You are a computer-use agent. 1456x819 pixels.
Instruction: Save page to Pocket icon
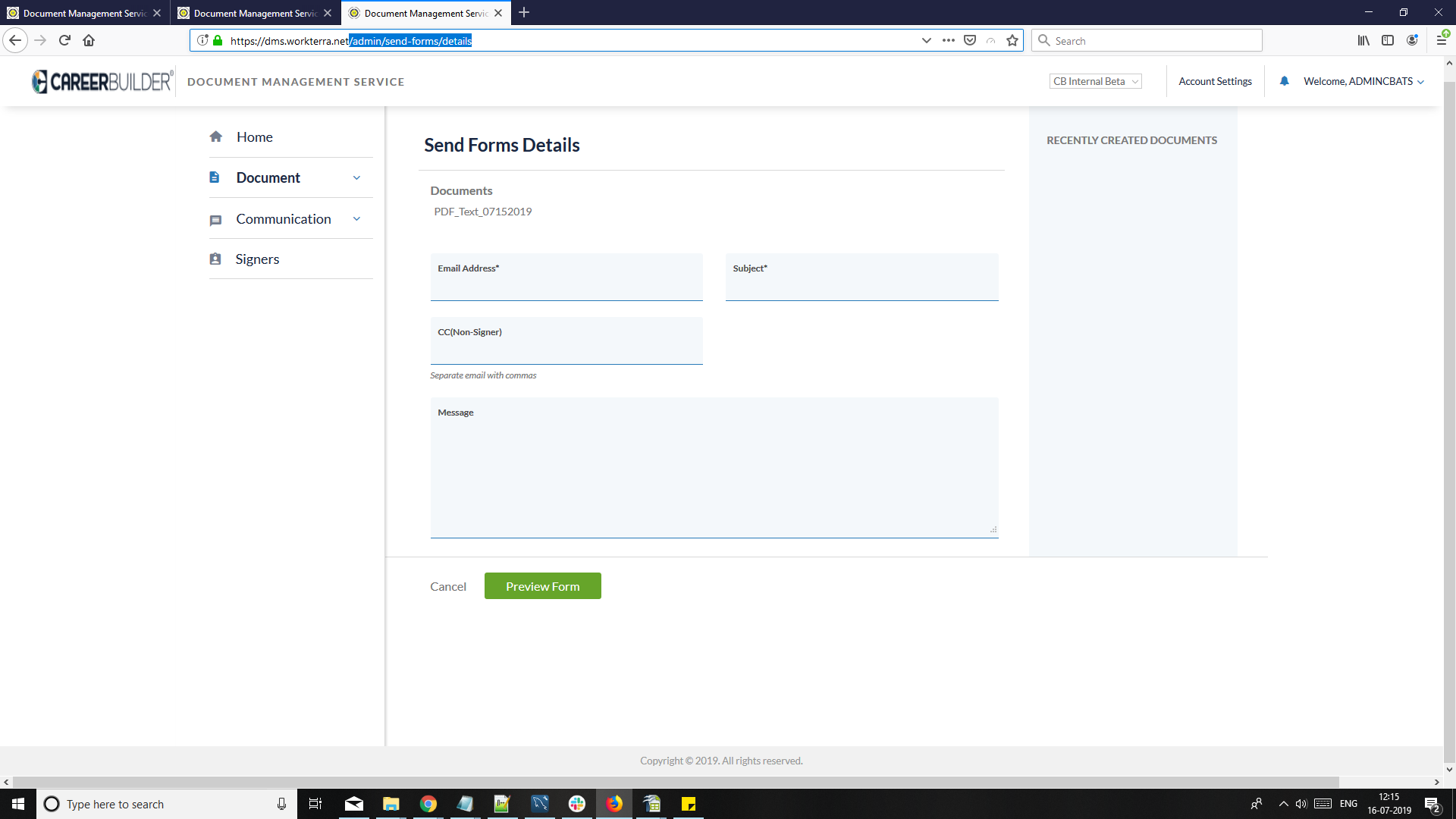click(969, 40)
